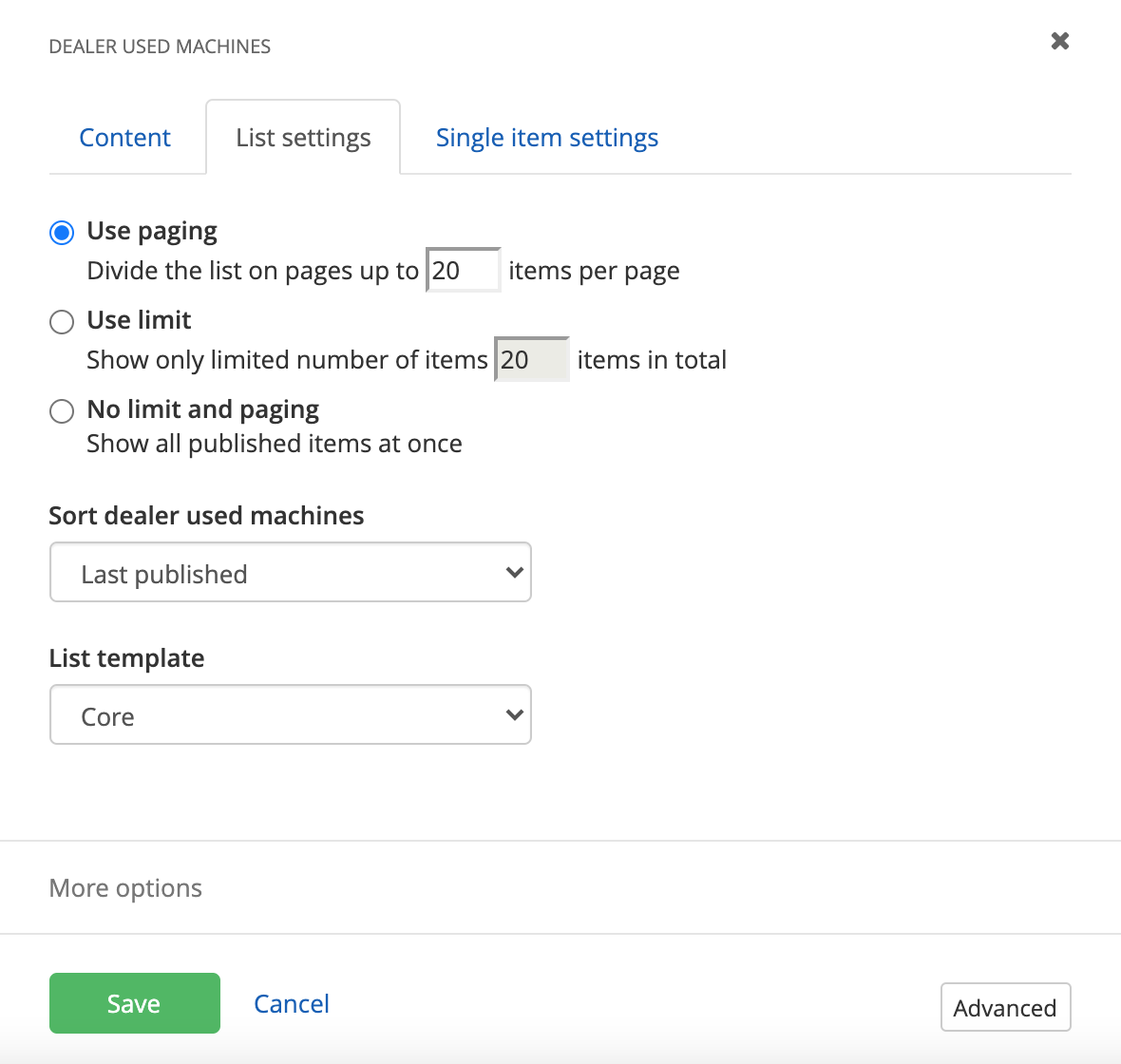Click the Use limit label text
This screenshot has width=1121, height=1064.
139,319
